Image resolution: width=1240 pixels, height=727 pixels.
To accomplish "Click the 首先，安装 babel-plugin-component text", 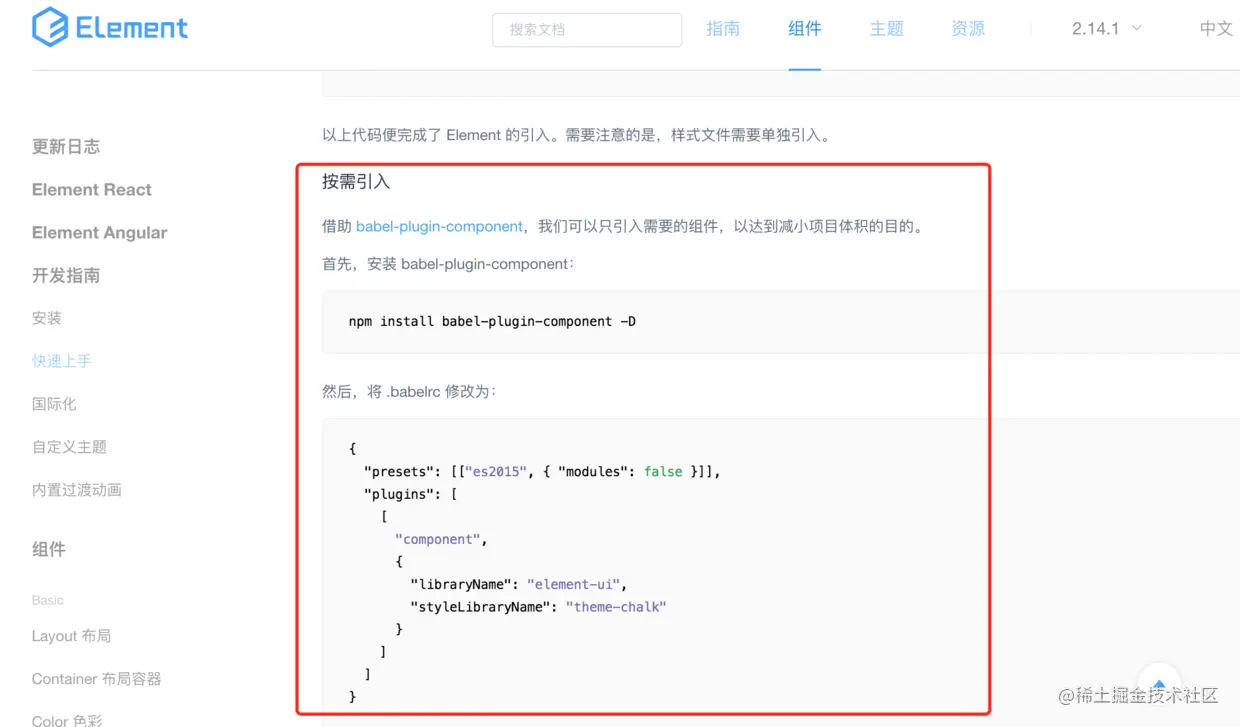I will coord(448,265).
